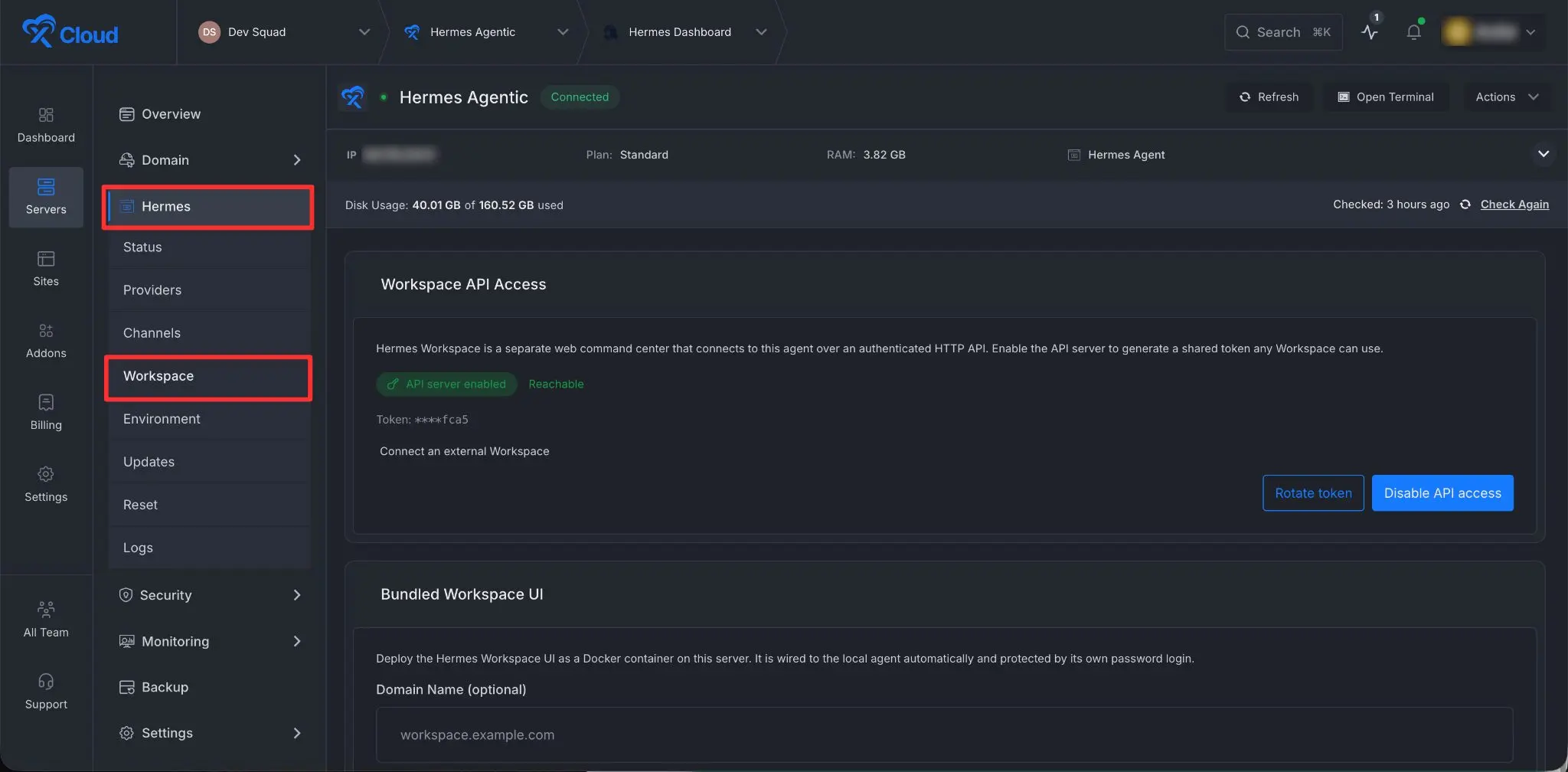
Task: Go to the Channels subpage
Action: click(x=208, y=333)
